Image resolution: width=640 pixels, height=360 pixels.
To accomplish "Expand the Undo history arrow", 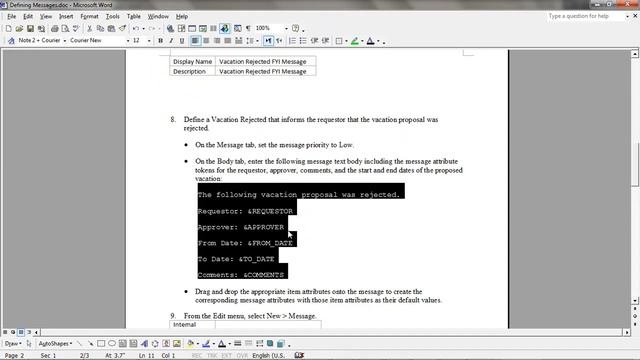I will pos(143,29).
